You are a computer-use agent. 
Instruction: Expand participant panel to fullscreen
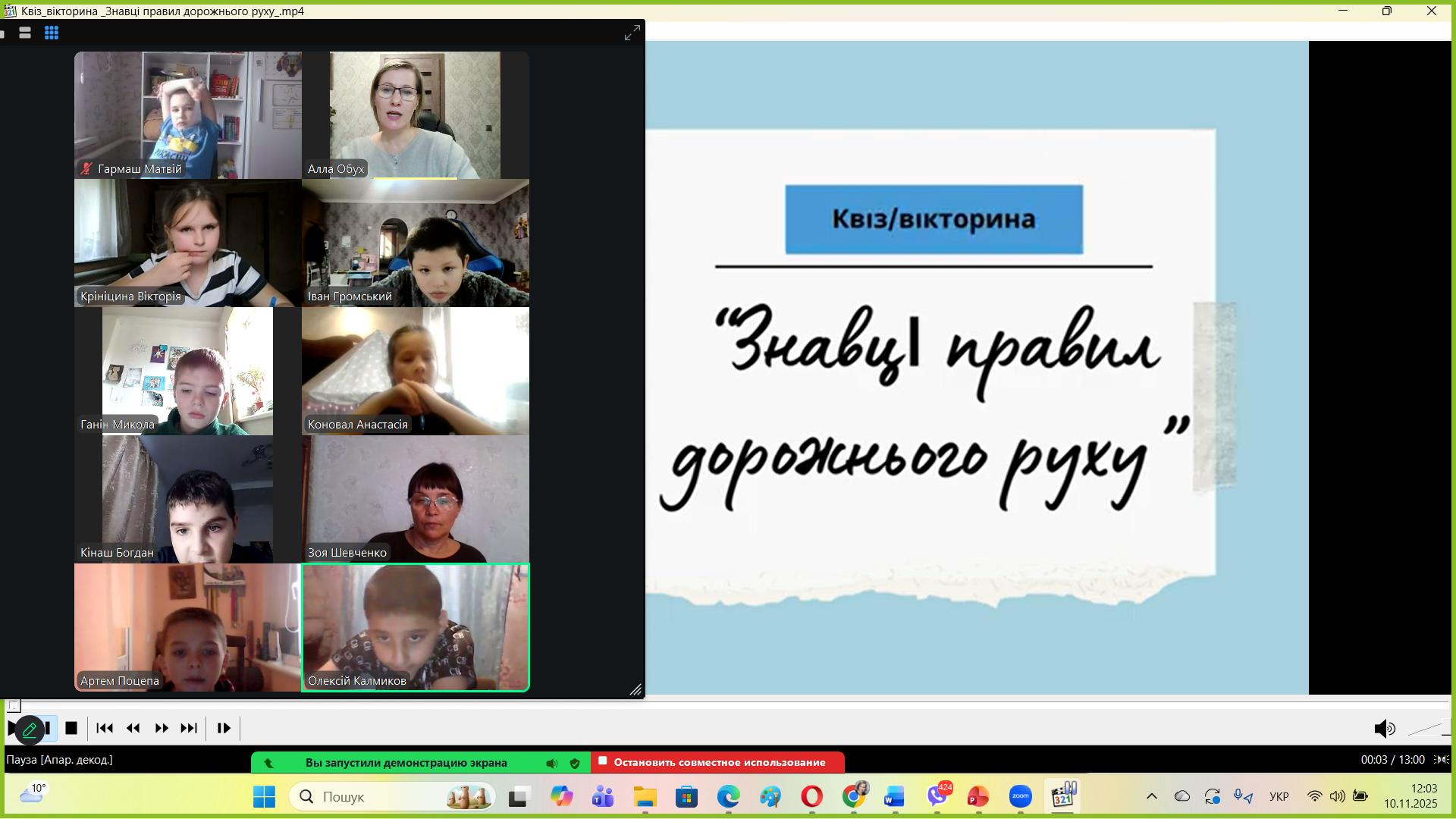[x=632, y=33]
